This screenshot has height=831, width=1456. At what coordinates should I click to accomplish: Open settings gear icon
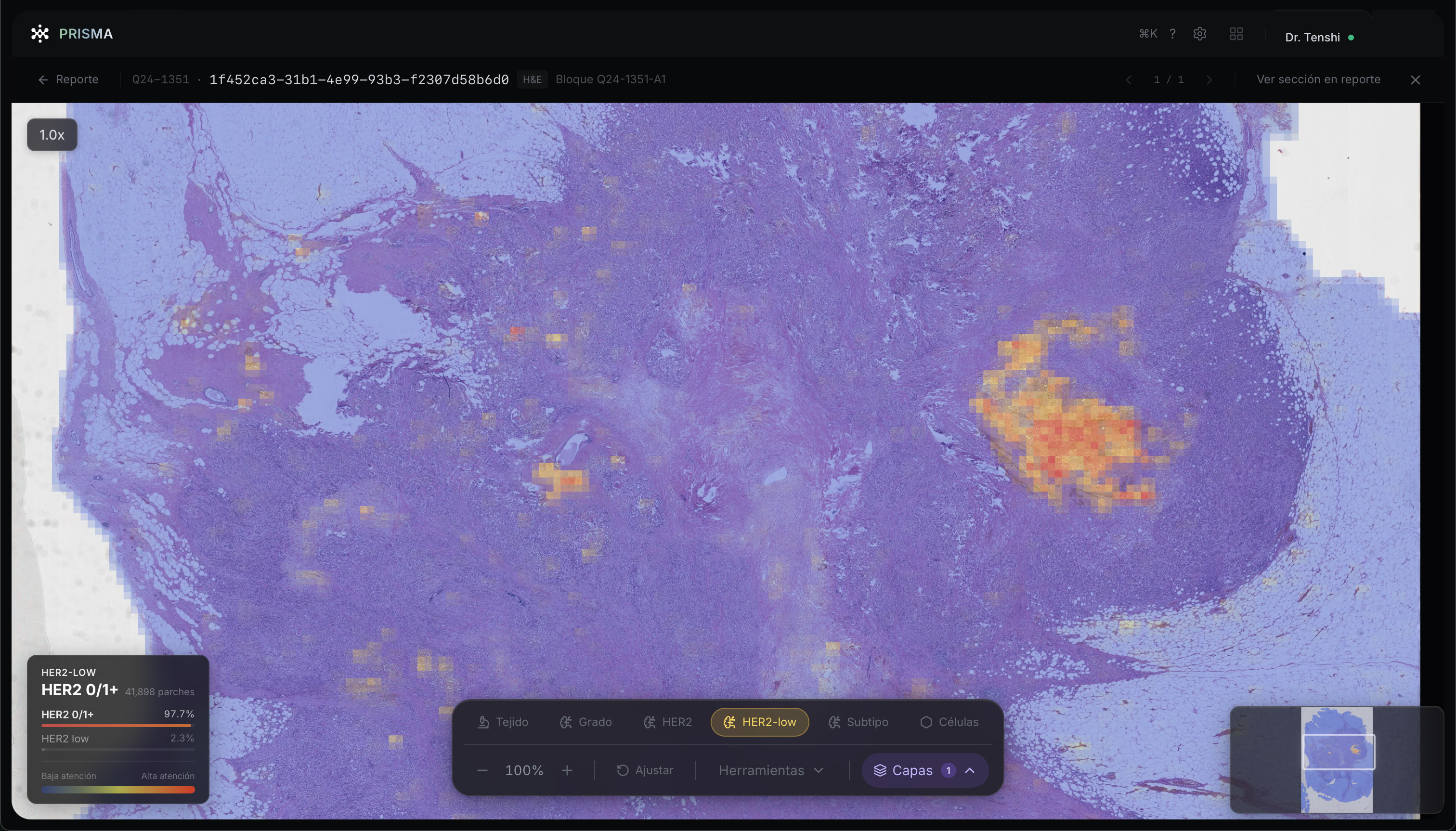click(x=1200, y=34)
